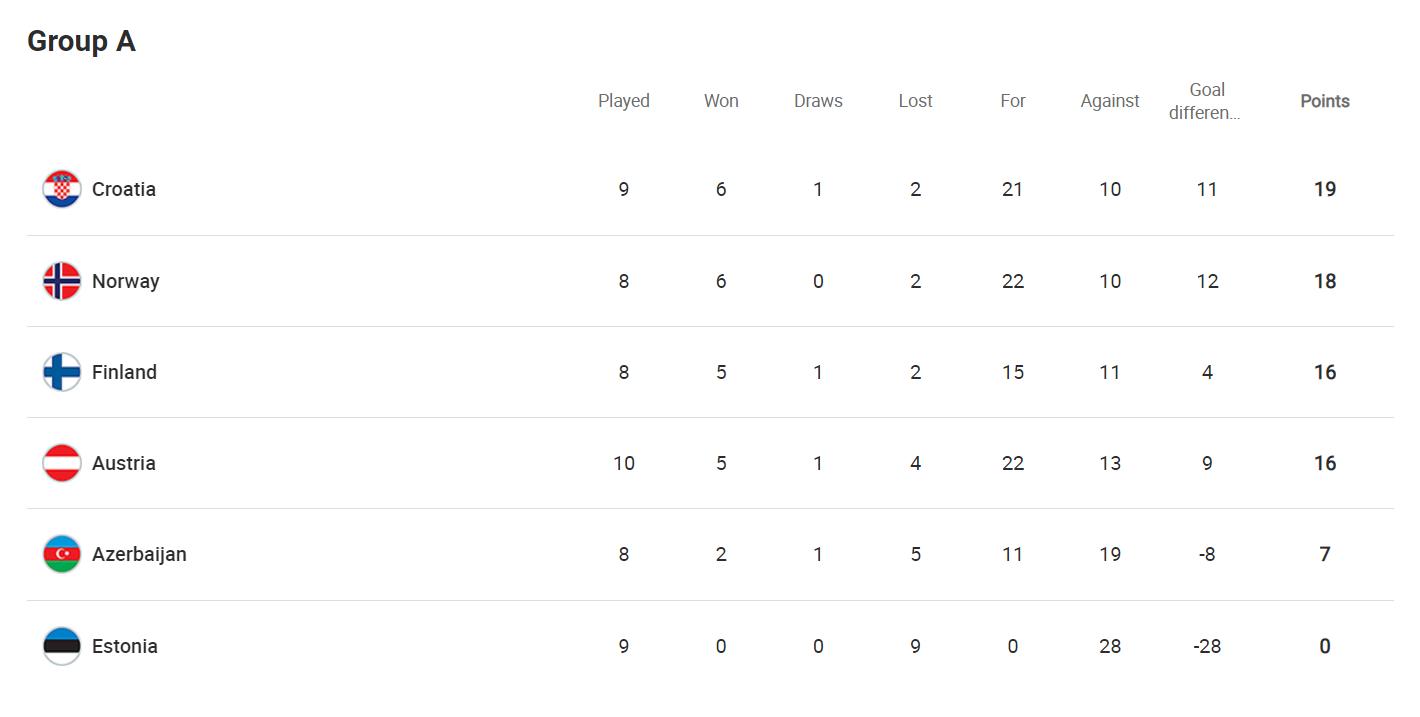
Task: Click the Norway flag icon
Action: pos(62,281)
